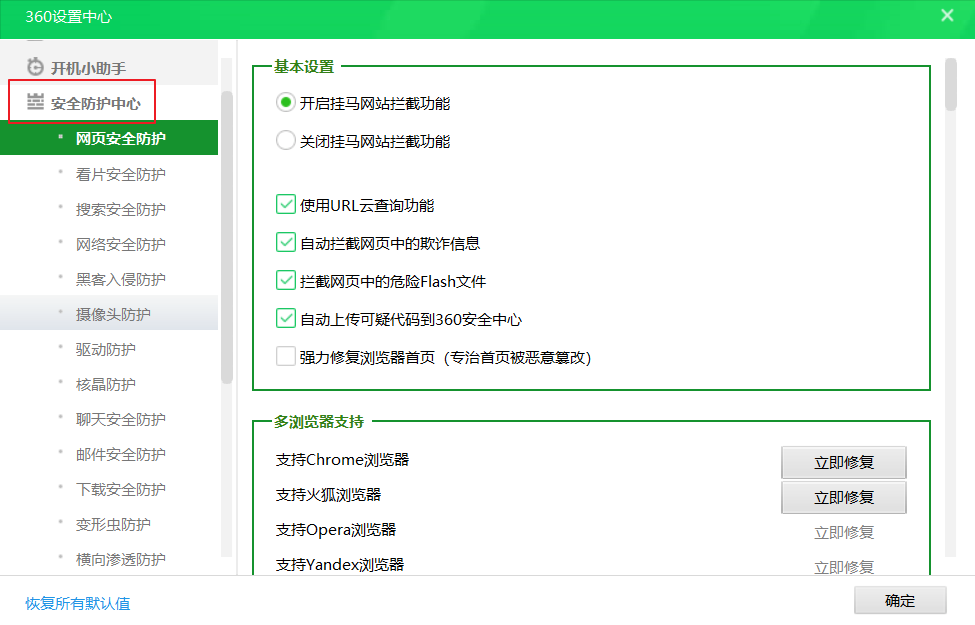Open 网页安全防护 page

pos(109,137)
